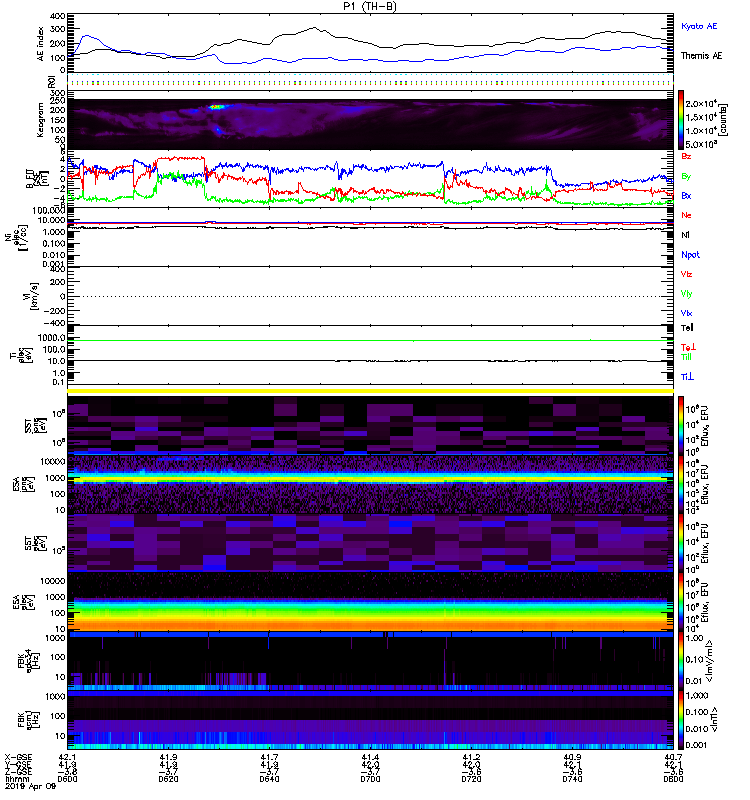Click the 2.0x10^4 tick on Keogram colorbar
This screenshot has height=800, width=750.
coord(702,104)
